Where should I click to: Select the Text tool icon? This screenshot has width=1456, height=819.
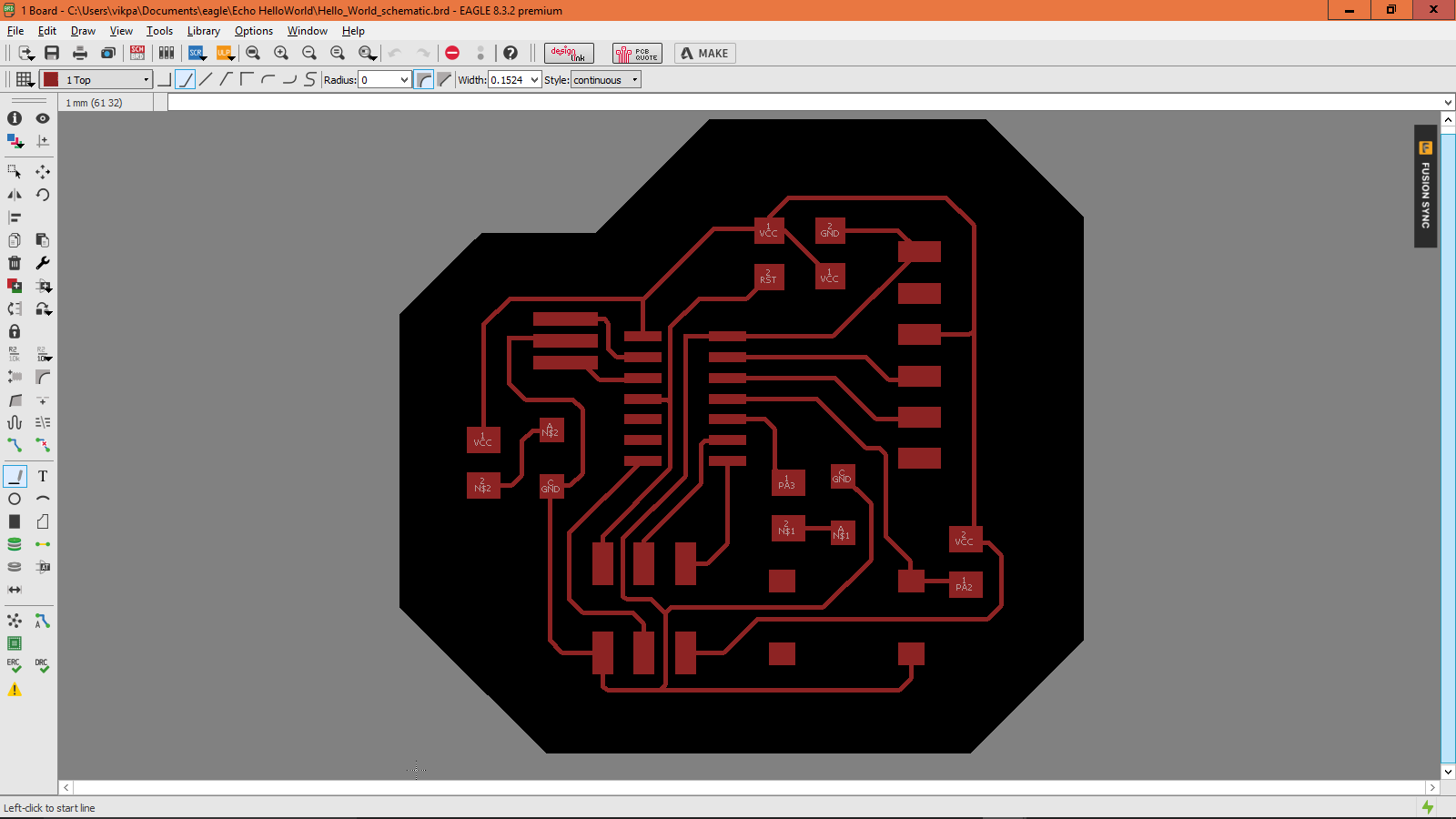tap(43, 476)
